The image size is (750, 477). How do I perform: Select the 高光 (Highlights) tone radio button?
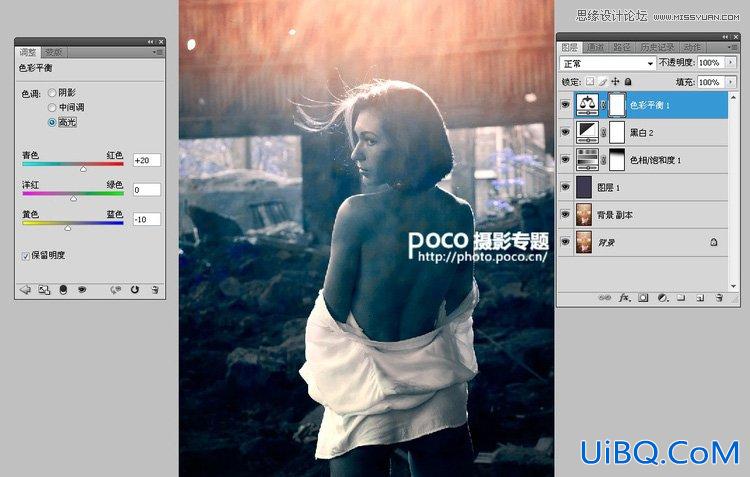[x=52, y=122]
